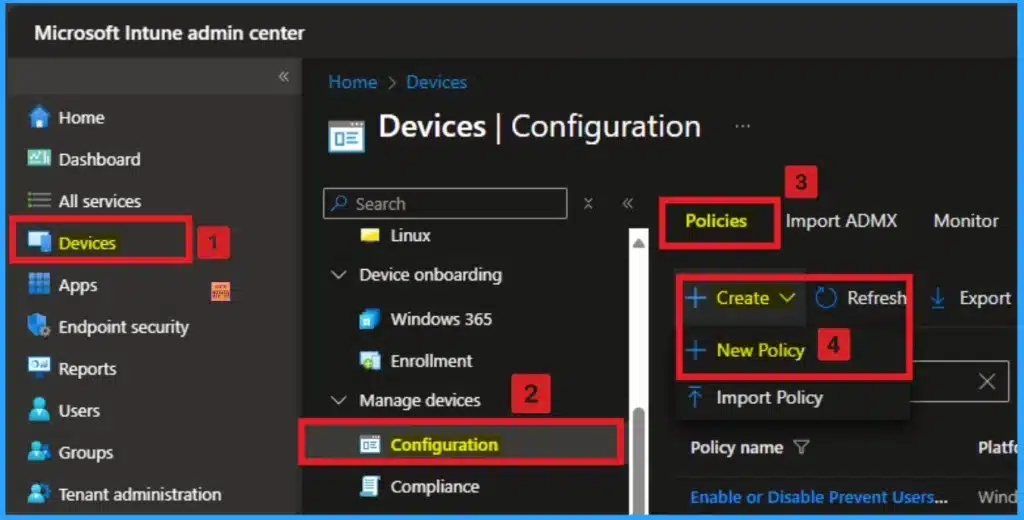
Task: Click the Policy name column header
Action: point(736,447)
